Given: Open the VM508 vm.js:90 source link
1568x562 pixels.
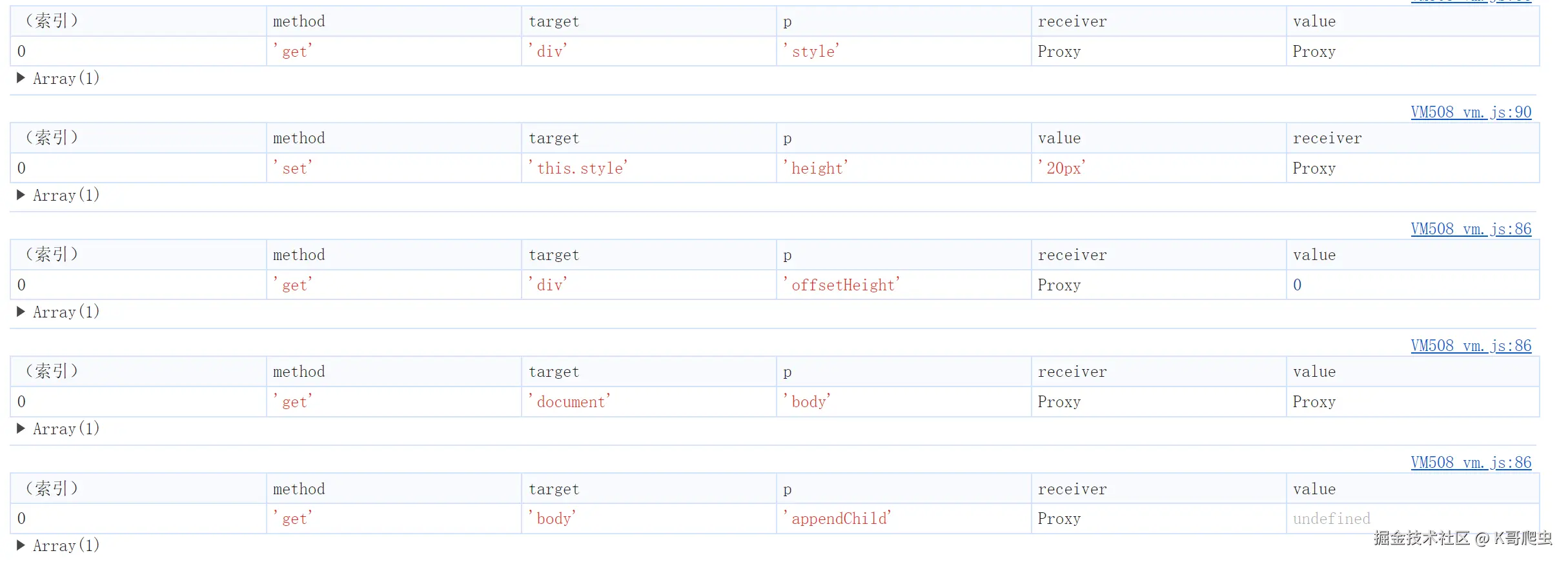Looking at the screenshot, I should 1471,112.
